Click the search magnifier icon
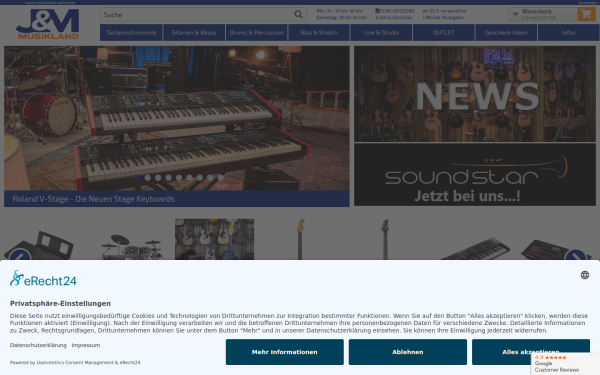The image size is (600, 375). (298, 15)
